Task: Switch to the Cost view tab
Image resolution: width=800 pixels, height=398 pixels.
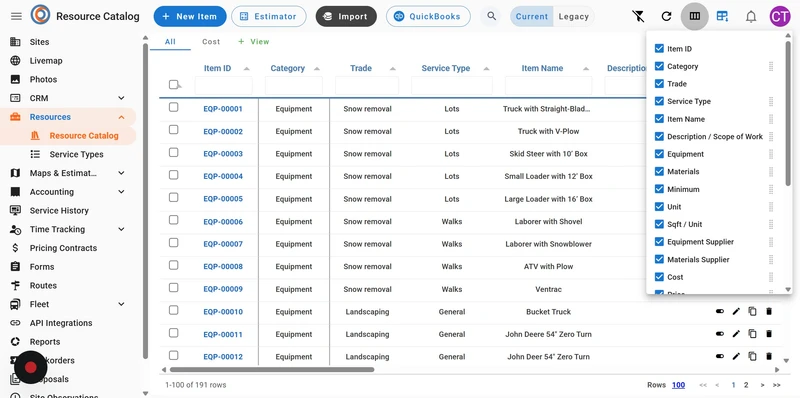Action: [x=211, y=42]
